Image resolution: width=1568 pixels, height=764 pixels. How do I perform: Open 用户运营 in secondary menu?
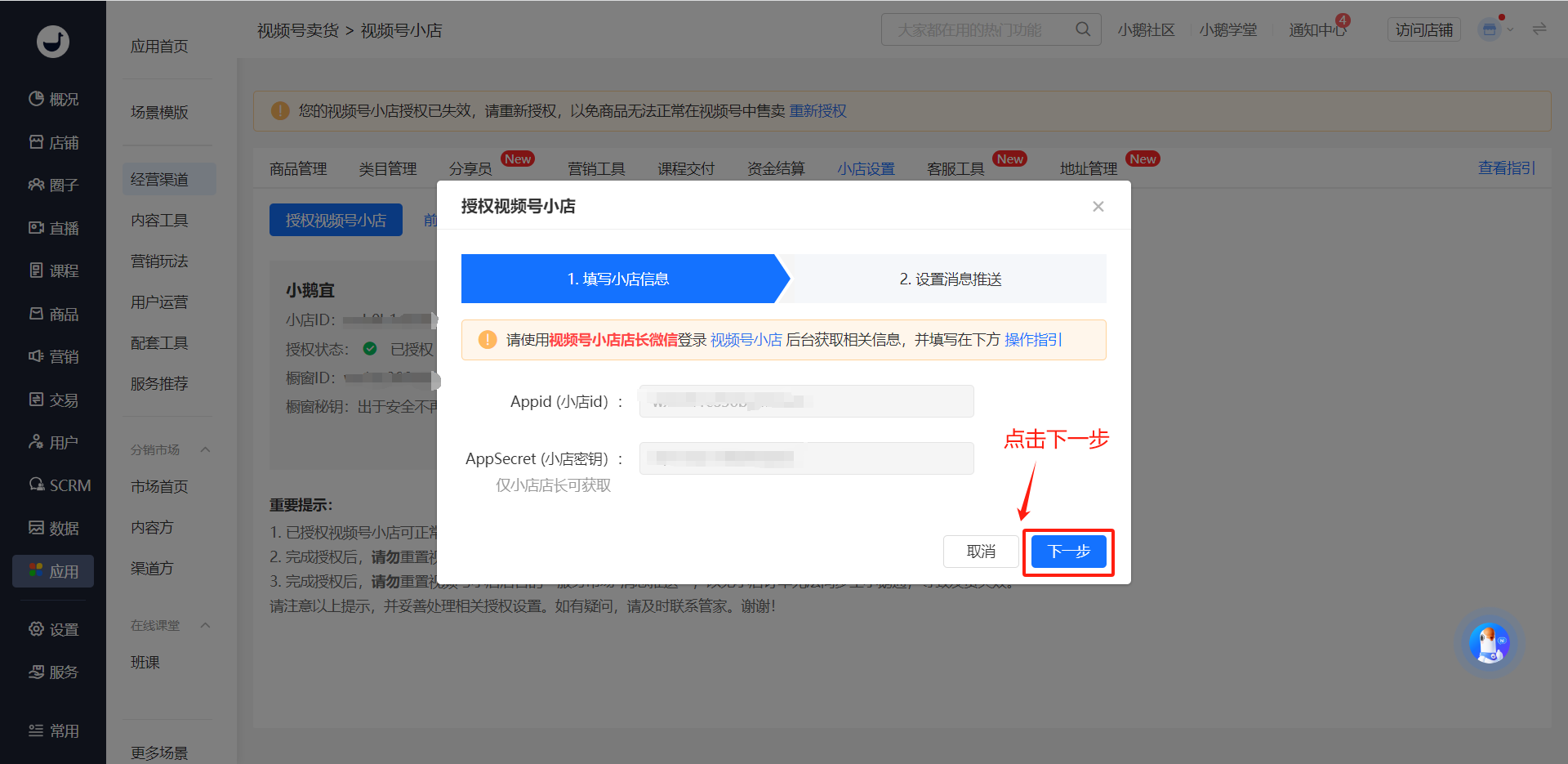[x=159, y=302]
